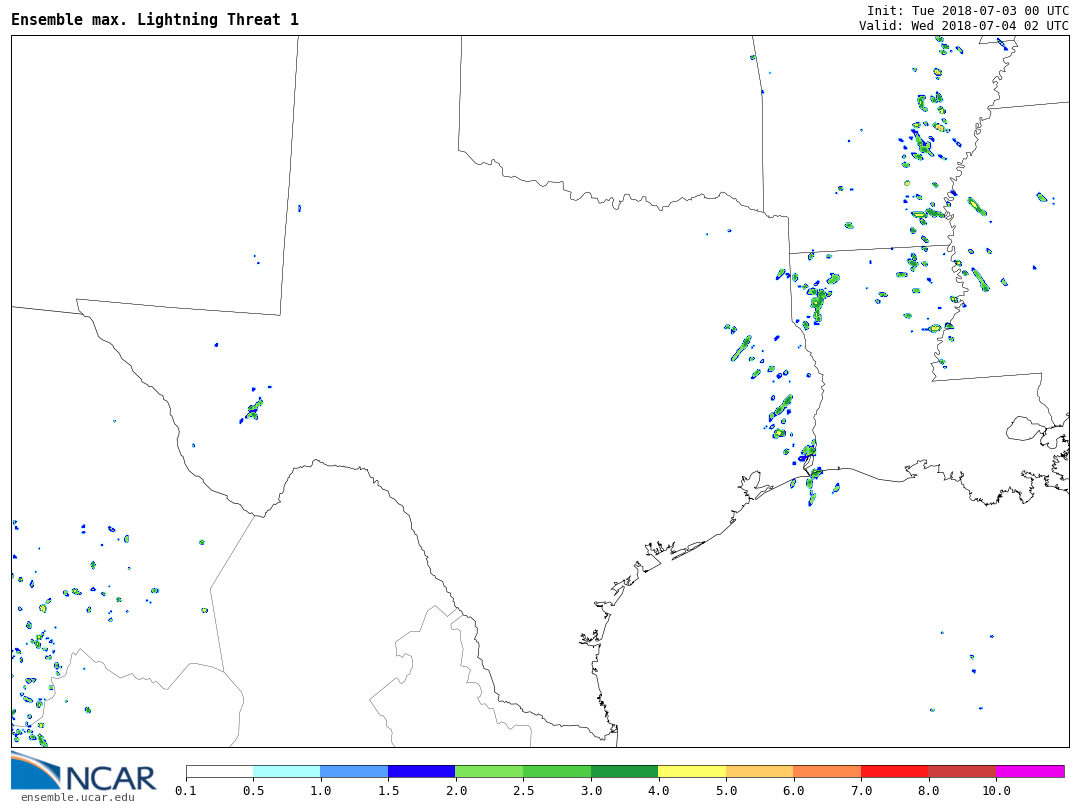
Task: Select the Valid time label, Wed 2018-07-04
Action: point(963,26)
